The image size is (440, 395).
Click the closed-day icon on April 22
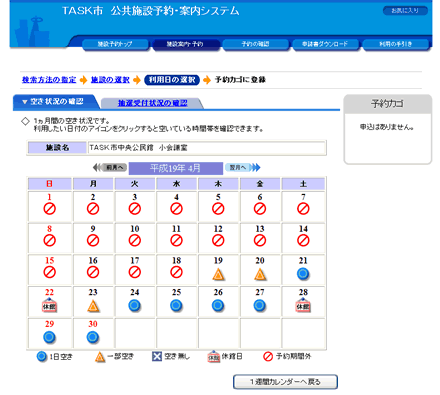click(x=49, y=305)
